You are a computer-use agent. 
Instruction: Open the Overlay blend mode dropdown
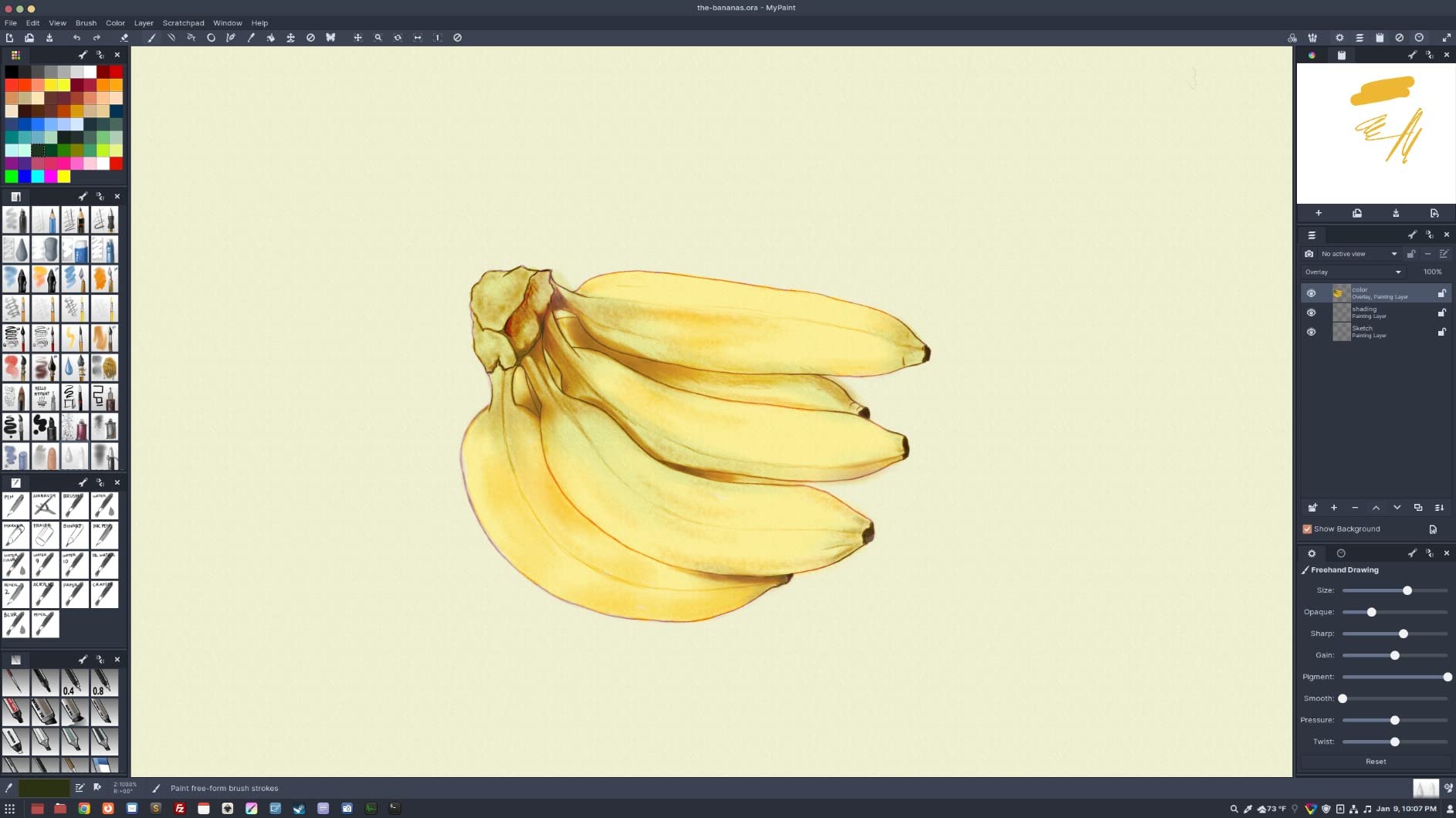click(1353, 272)
